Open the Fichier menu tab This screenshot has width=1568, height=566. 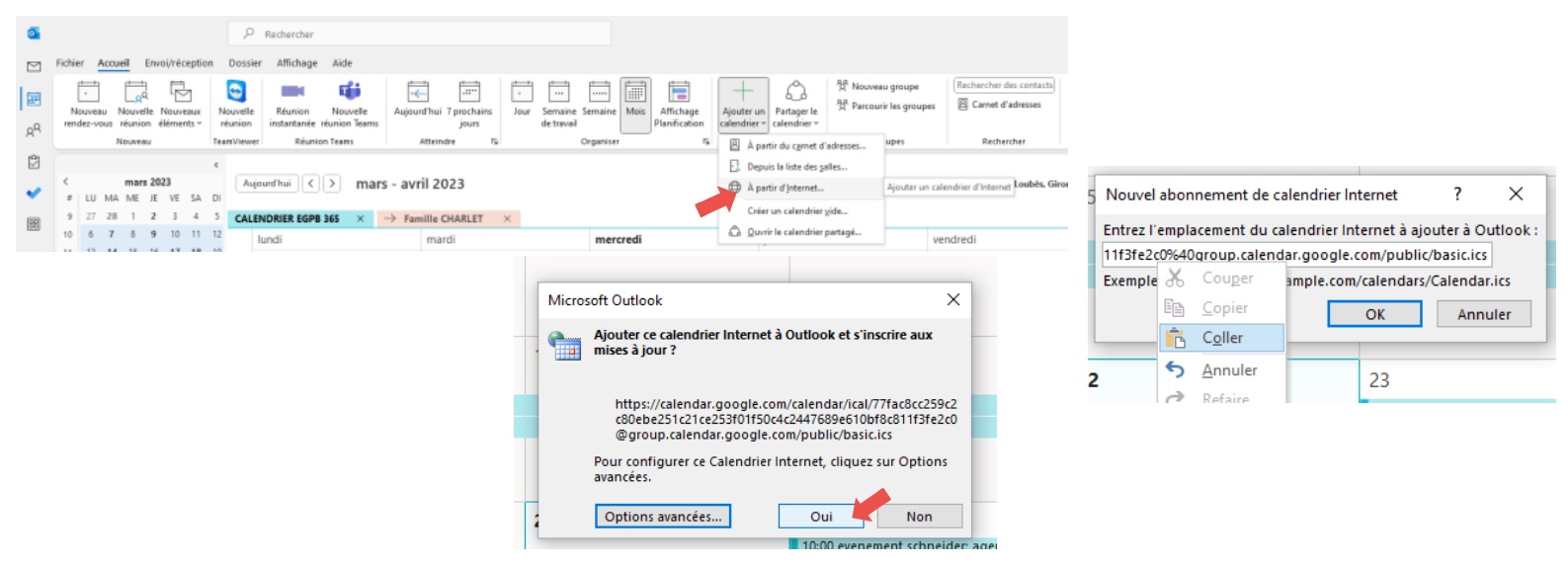click(x=70, y=63)
